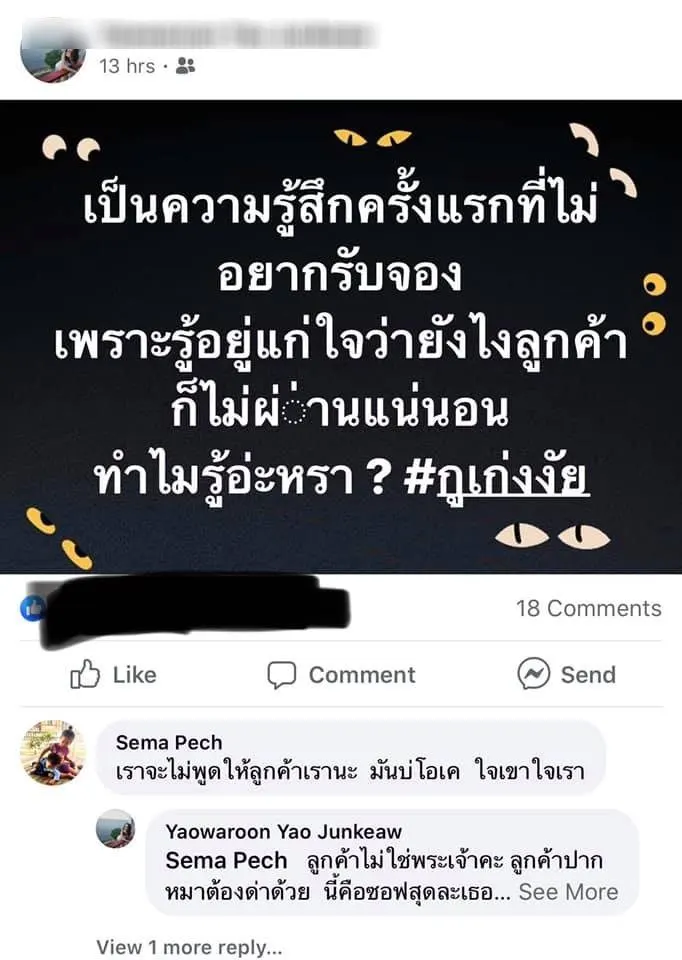Click the friends audience icon near 13 hrs
The image size is (682, 960).
point(185,66)
